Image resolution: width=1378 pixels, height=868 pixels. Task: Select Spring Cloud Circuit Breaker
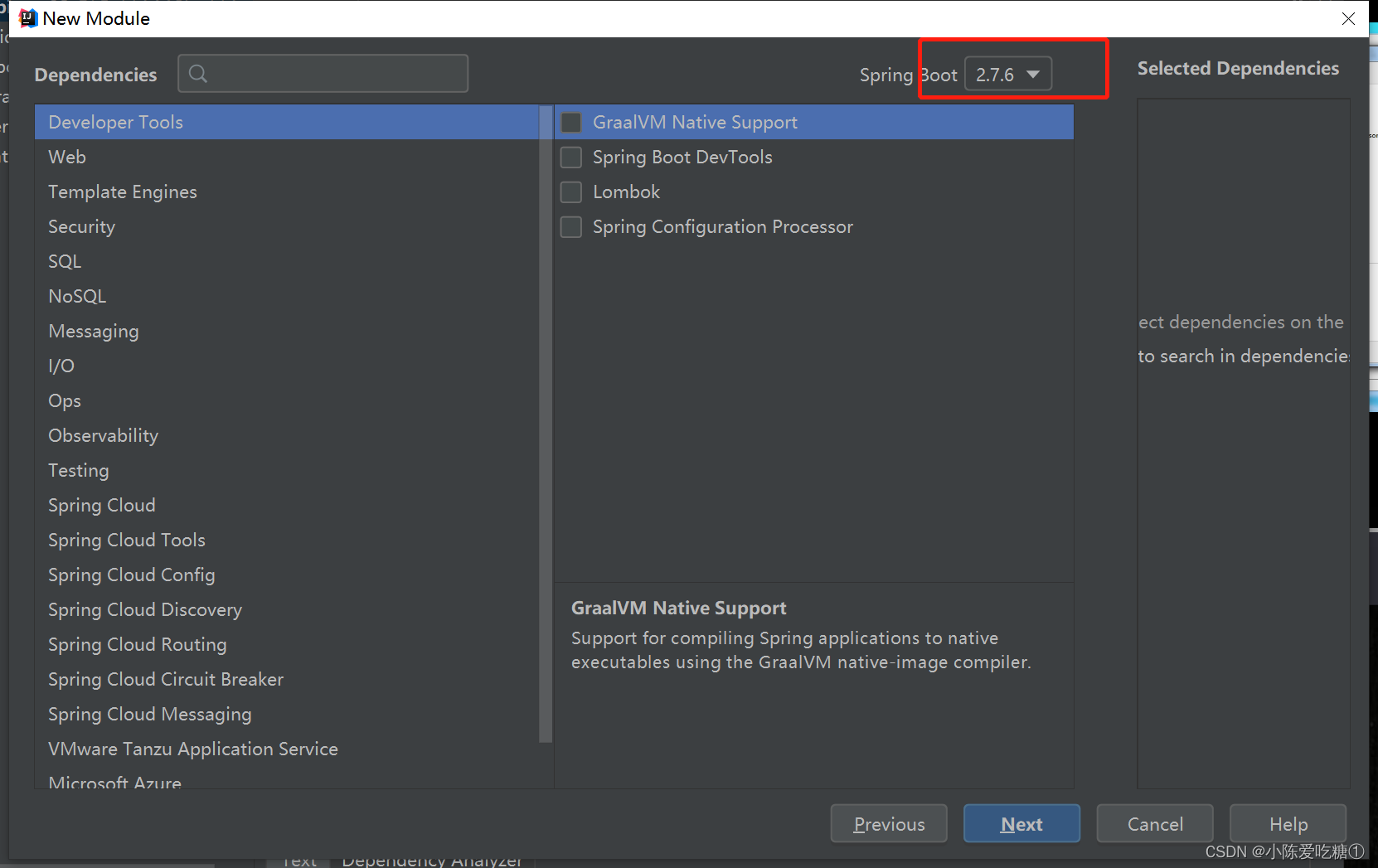tap(287, 679)
